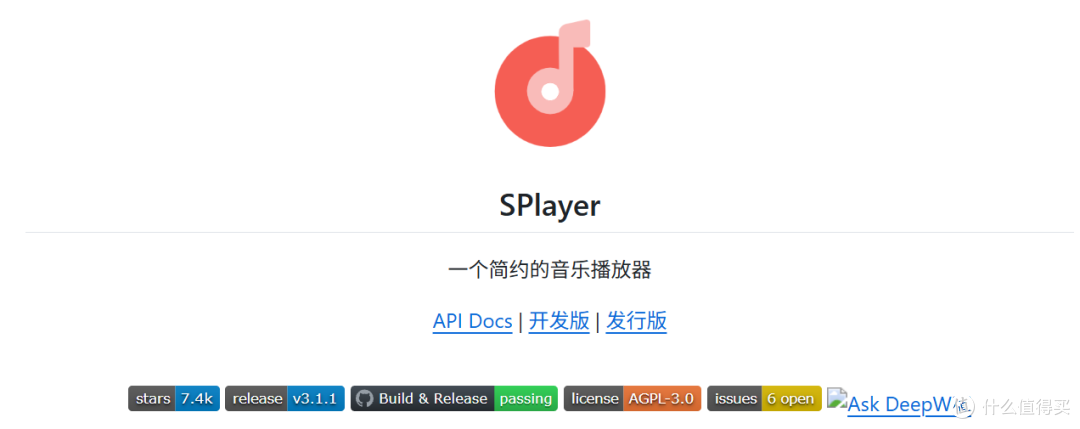Click the license AGPL-3.0 badge
The width and height of the screenshot is (1080, 429).
pyautogui.click(x=632, y=398)
